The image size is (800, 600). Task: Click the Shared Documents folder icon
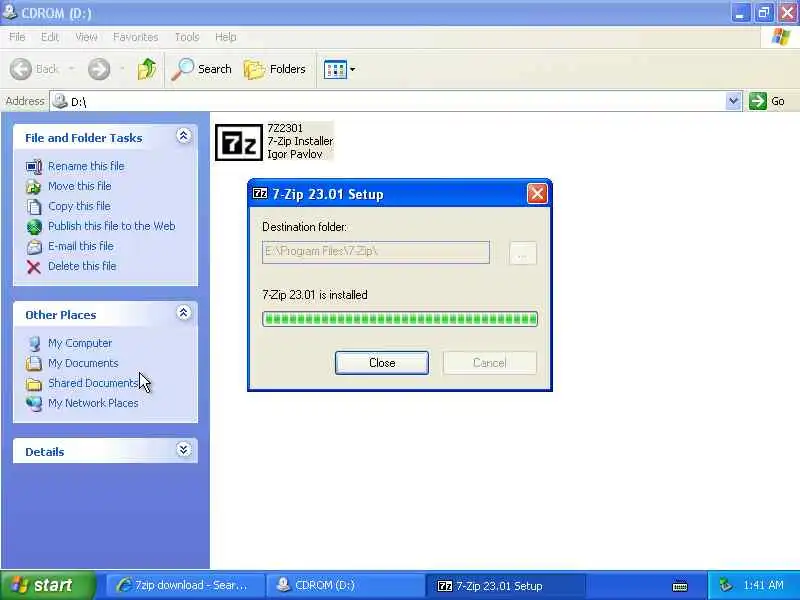34,384
